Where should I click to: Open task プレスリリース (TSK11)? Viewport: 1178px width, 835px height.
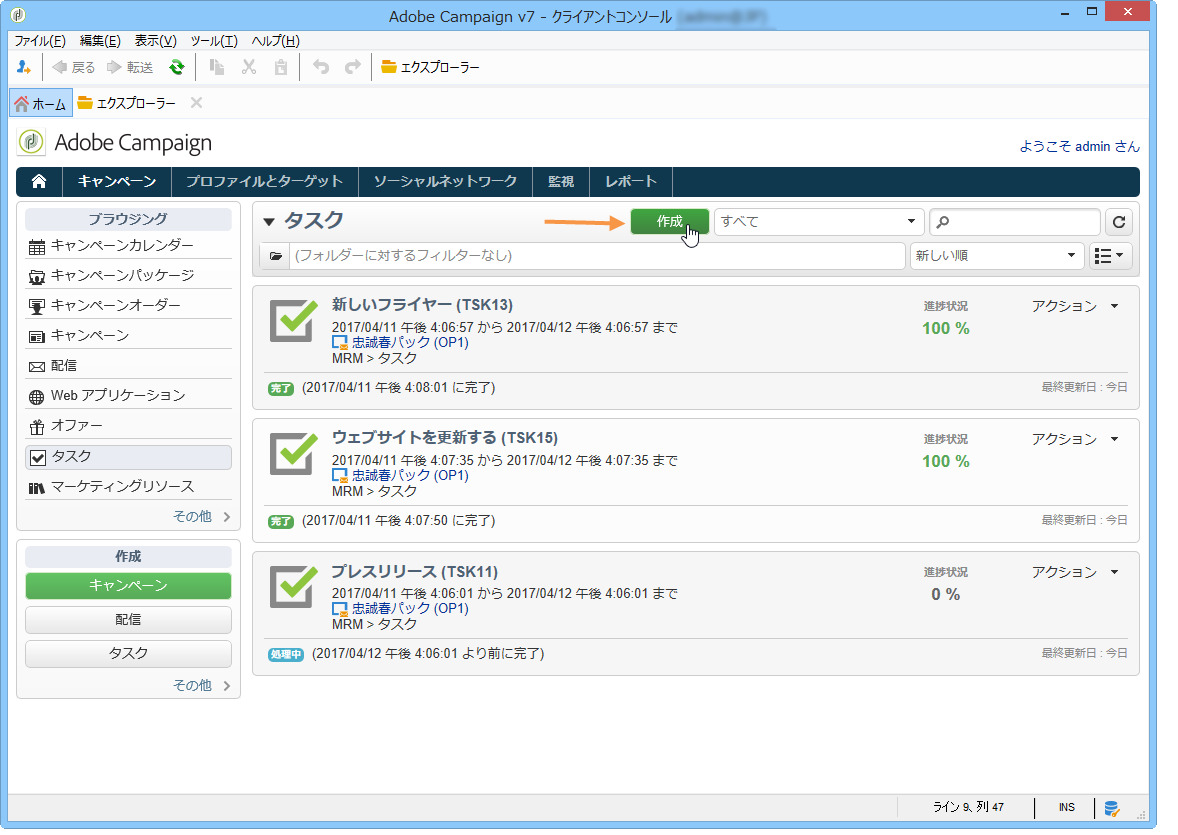click(415, 572)
